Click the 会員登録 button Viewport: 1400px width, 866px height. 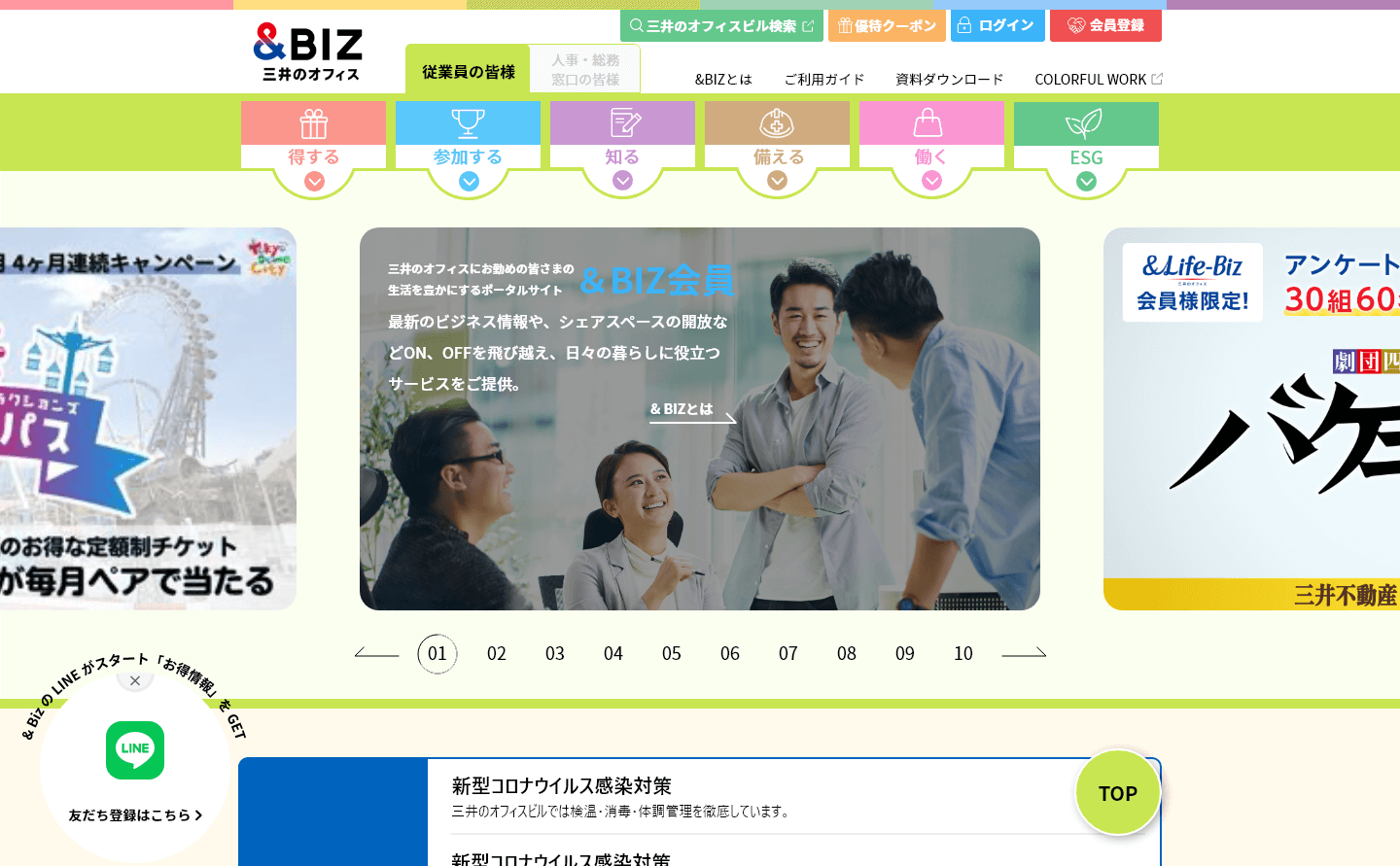1105,26
